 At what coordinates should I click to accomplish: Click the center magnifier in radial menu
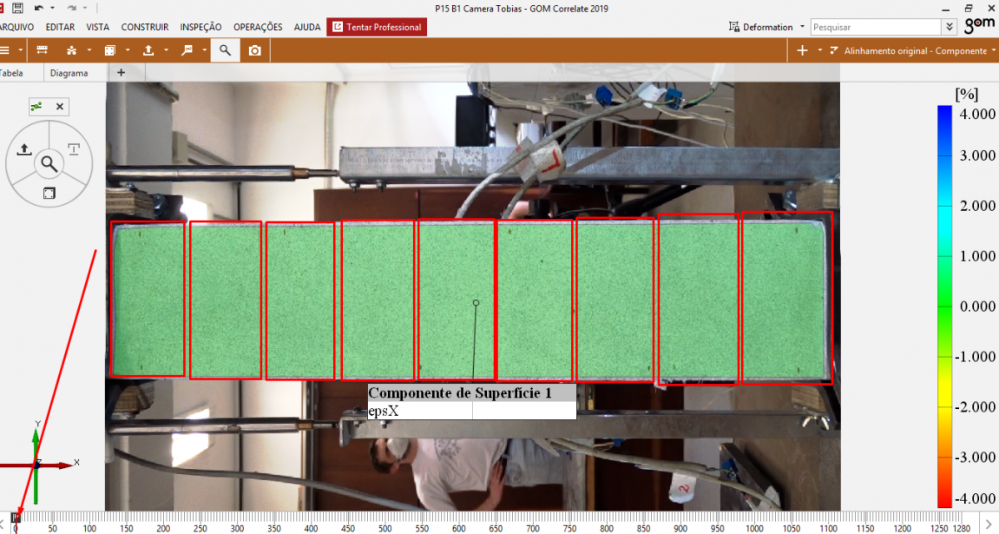click(x=48, y=162)
